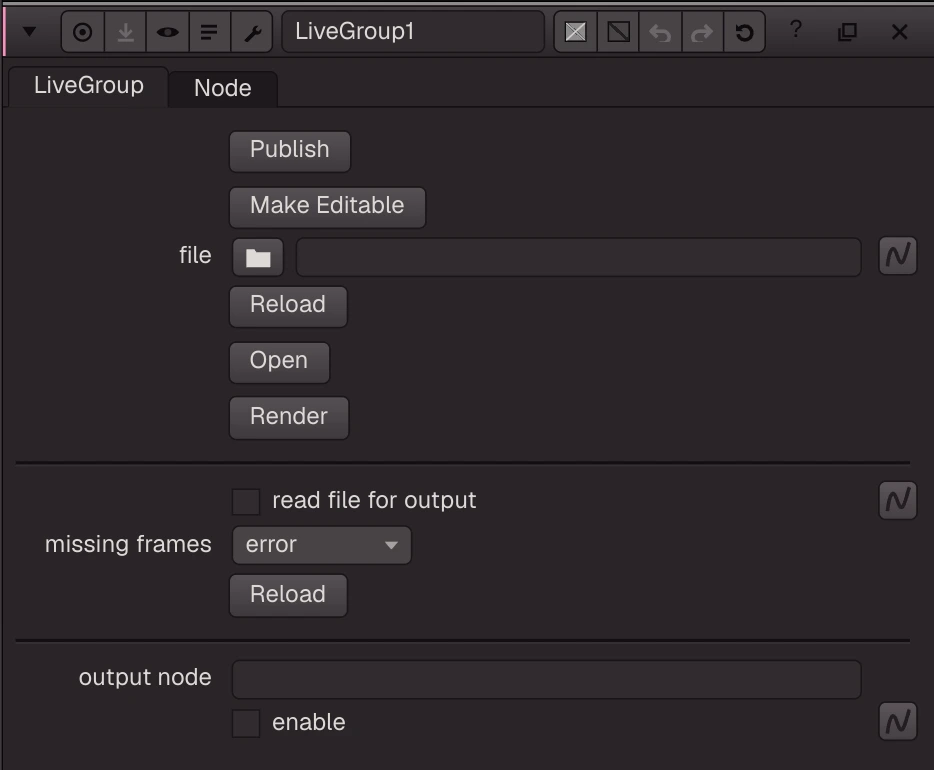Click the lines label icon in header
The image size is (934, 770).
click(x=209, y=32)
